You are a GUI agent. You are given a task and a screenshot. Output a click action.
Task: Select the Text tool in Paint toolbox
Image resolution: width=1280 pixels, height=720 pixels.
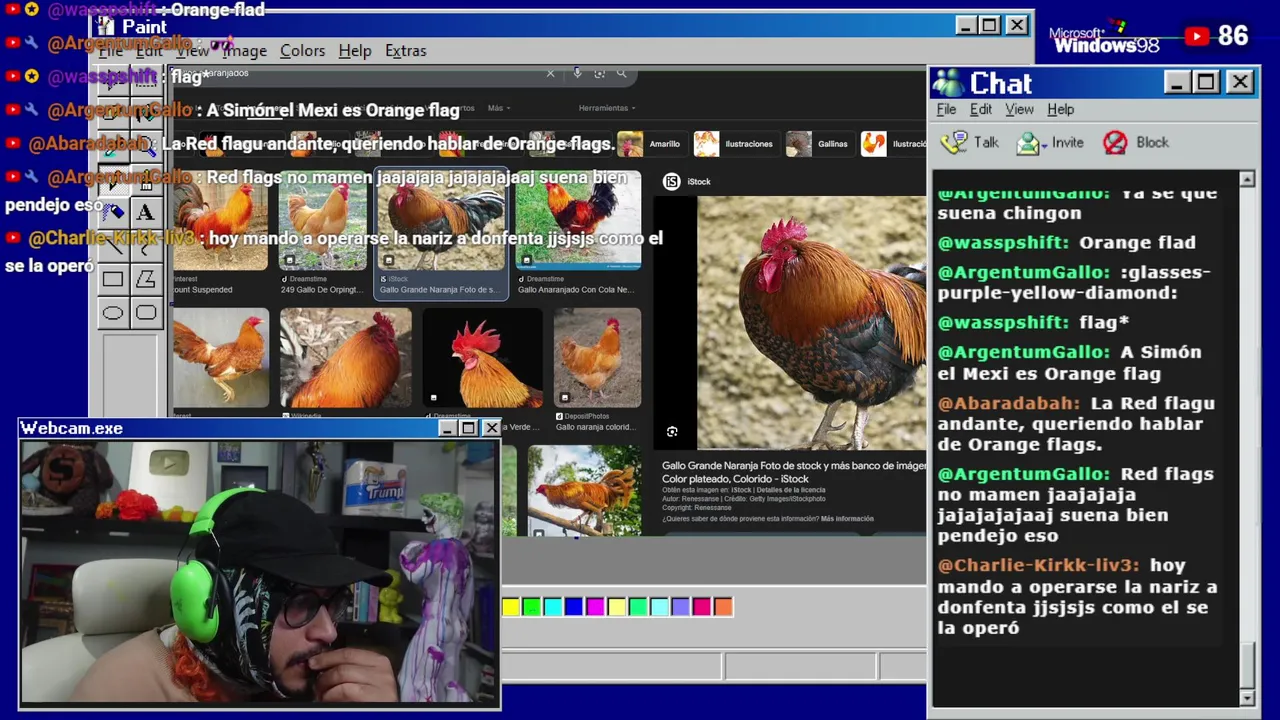[x=146, y=212]
